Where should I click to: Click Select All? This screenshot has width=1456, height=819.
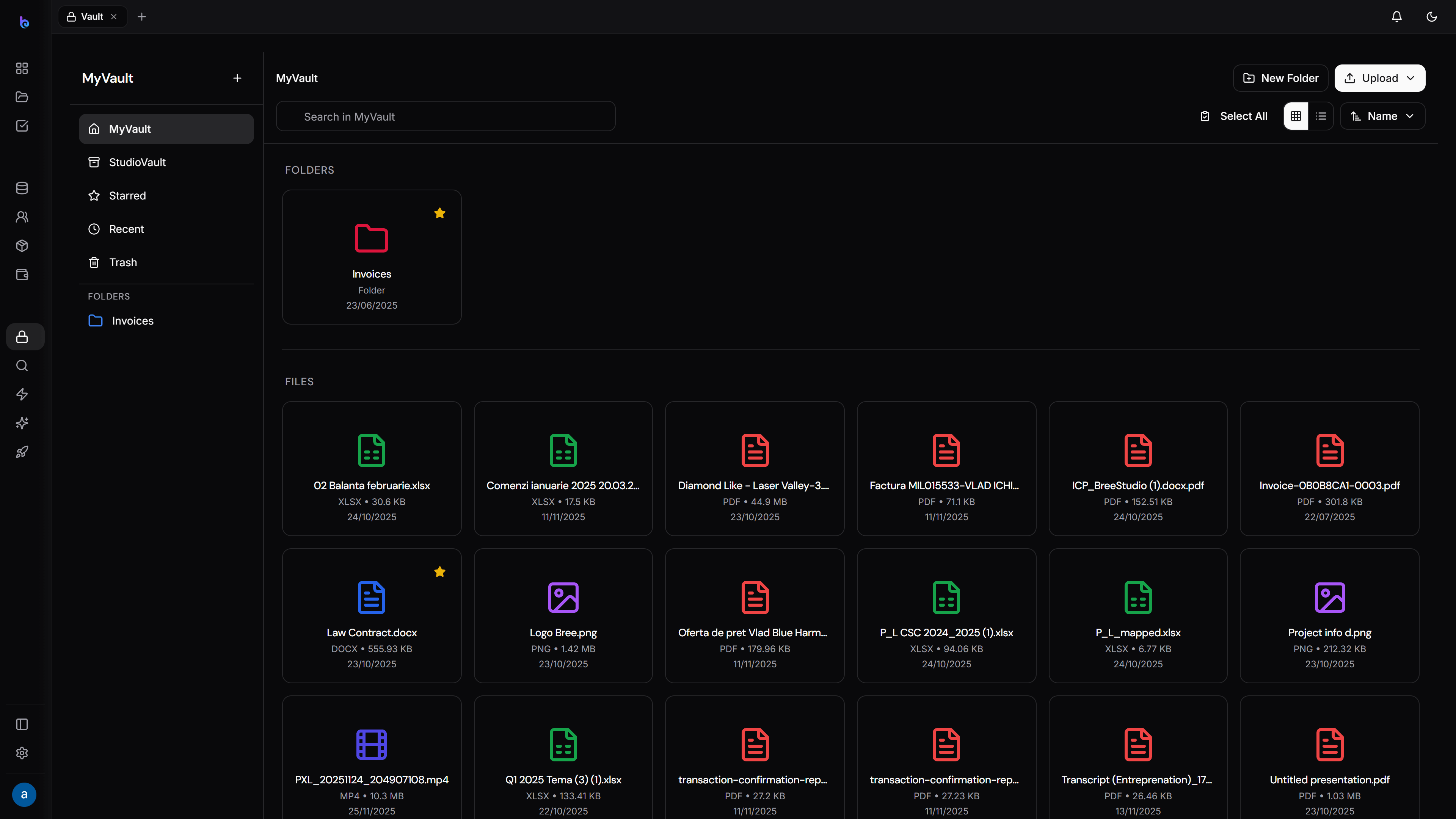tap(1234, 116)
